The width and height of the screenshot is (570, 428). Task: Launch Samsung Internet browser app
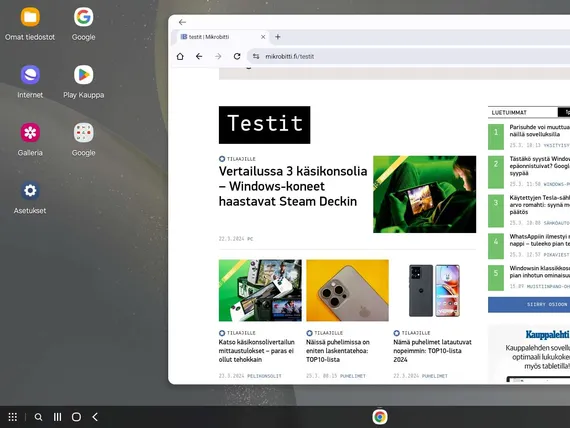[30, 75]
